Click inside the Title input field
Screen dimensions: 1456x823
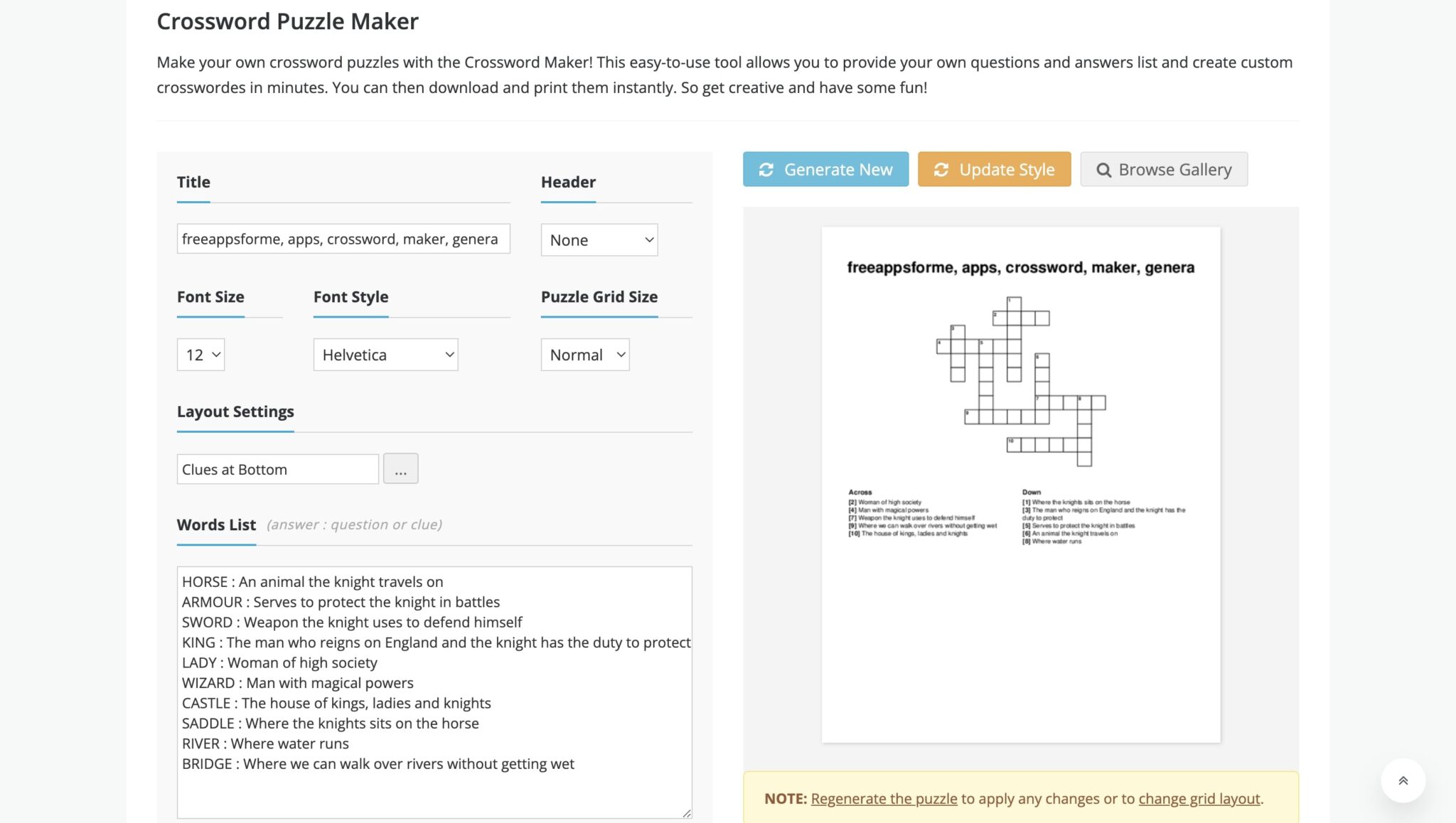pos(343,240)
